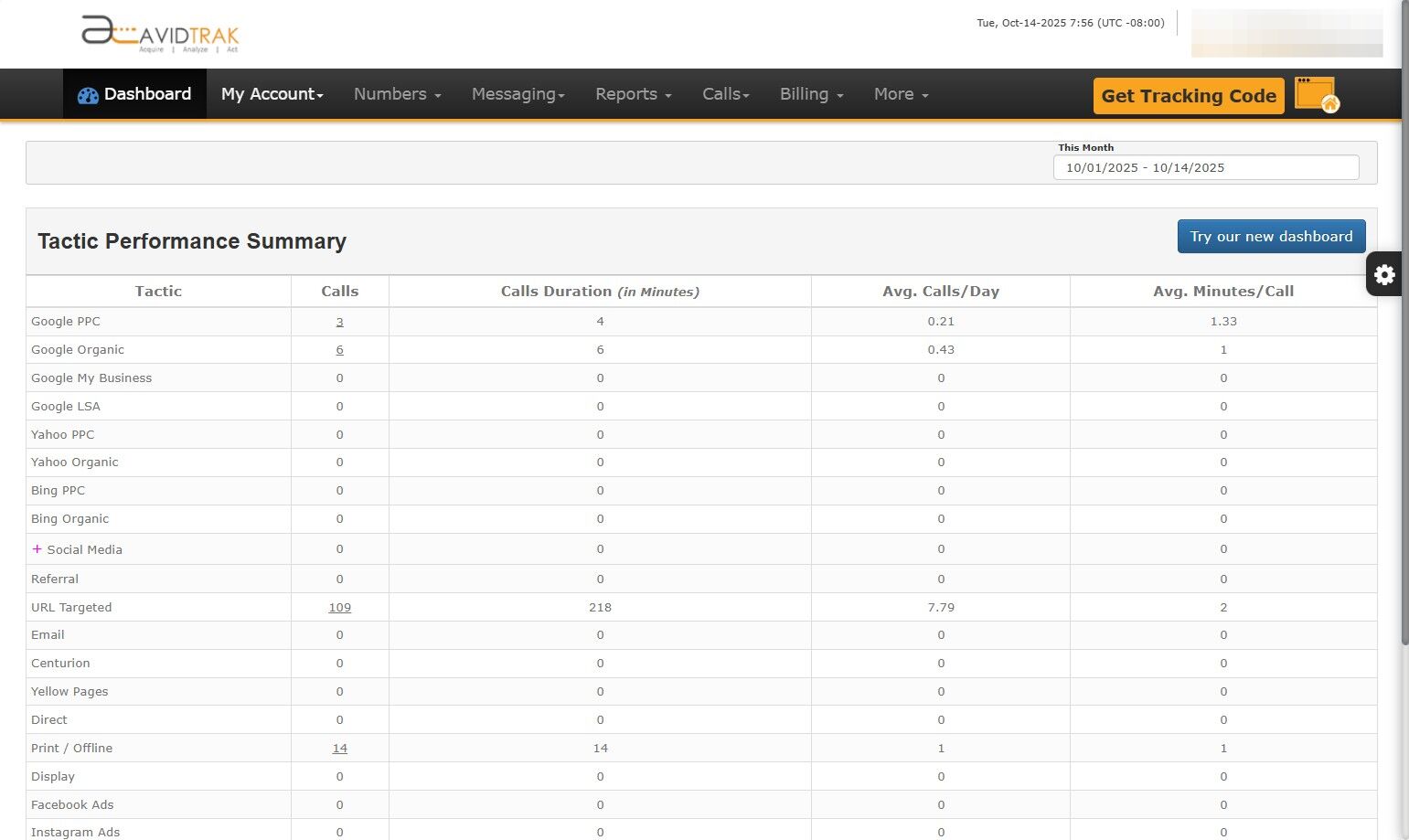The image size is (1409, 840).
Task: Open the Billing dropdown menu
Action: [x=809, y=93]
